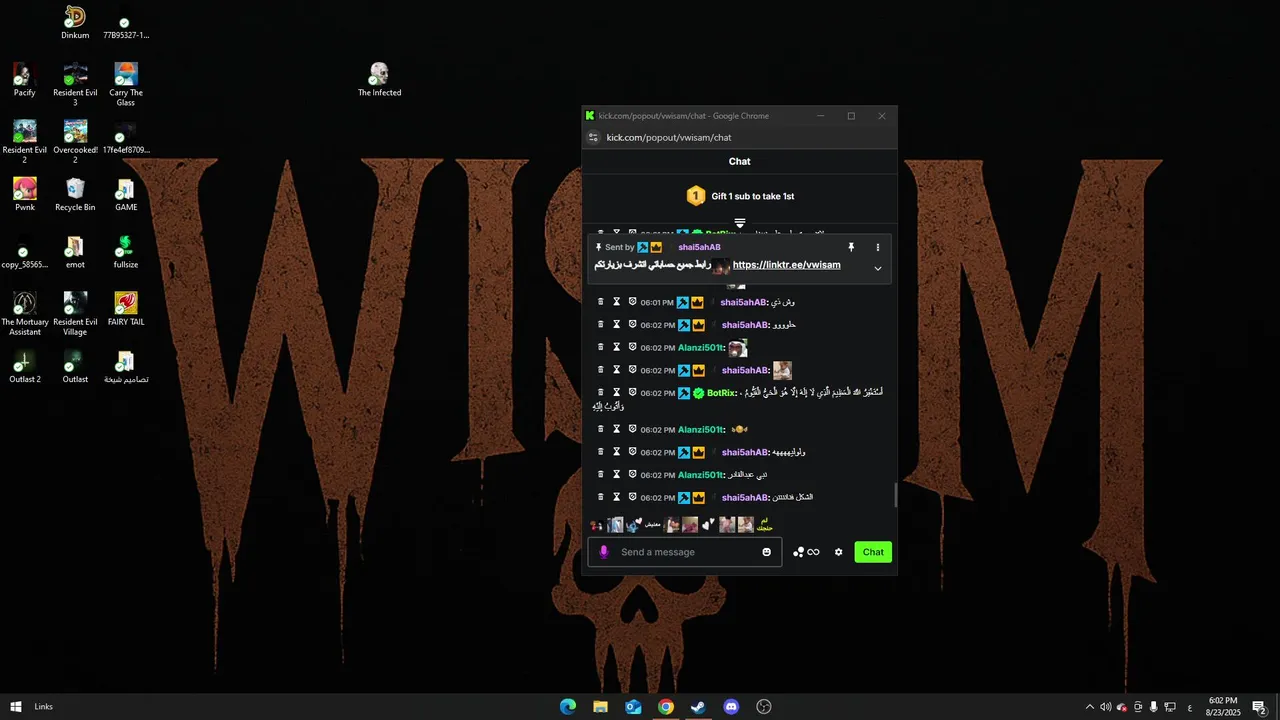
Task: Click Gift 1 sub to take 1st banner
Action: pyautogui.click(x=740, y=196)
